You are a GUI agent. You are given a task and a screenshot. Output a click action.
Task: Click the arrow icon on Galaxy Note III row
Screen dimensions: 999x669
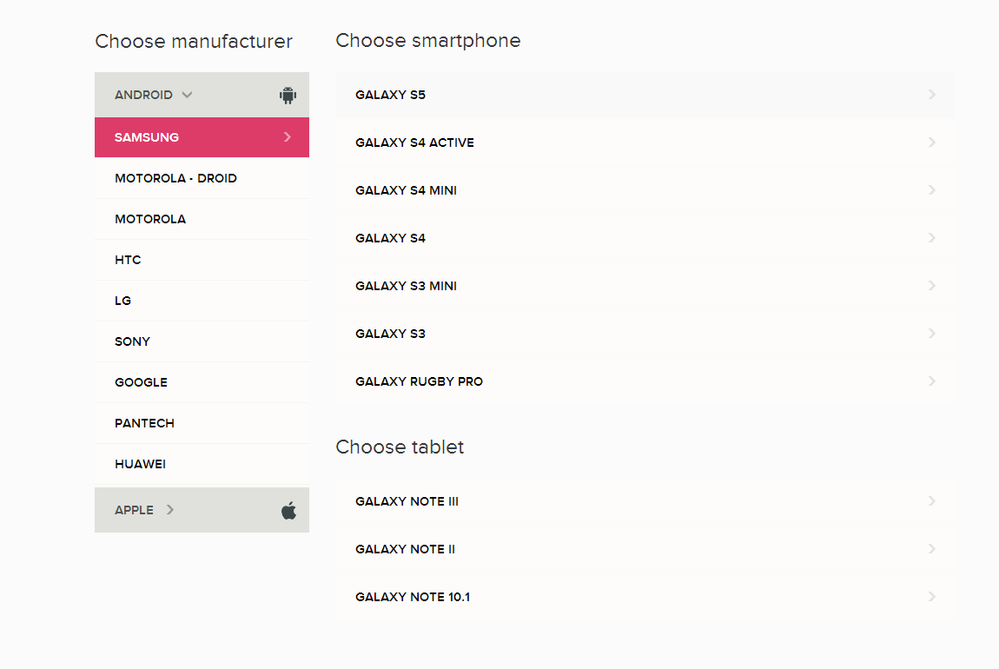click(931, 501)
